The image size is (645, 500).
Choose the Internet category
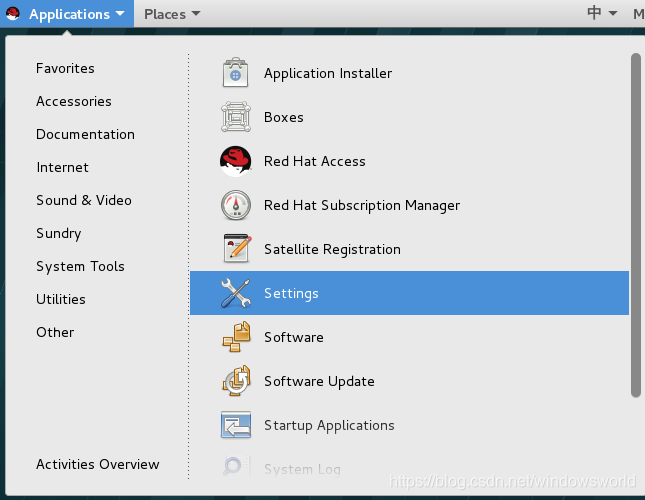tap(62, 167)
